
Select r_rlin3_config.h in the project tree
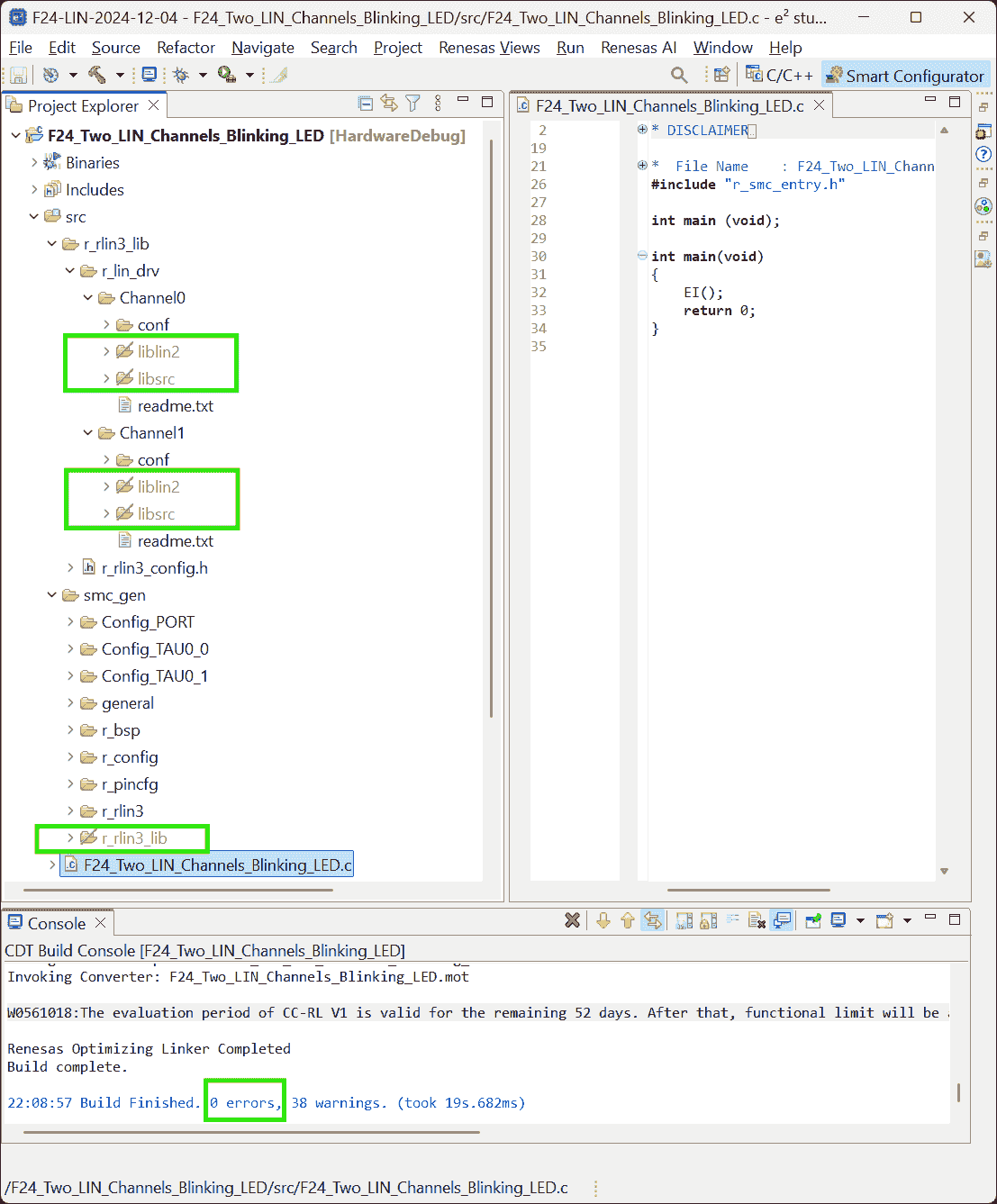pyautogui.click(x=154, y=568)
